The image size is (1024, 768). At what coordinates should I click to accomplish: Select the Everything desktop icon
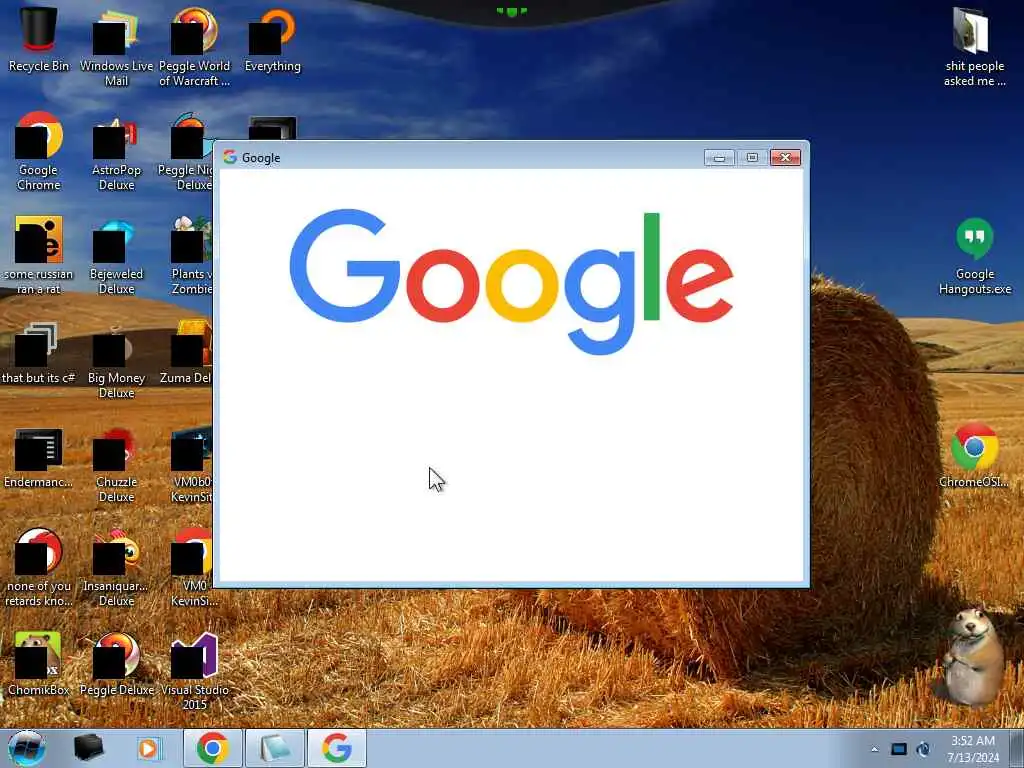tap(272, 39)
